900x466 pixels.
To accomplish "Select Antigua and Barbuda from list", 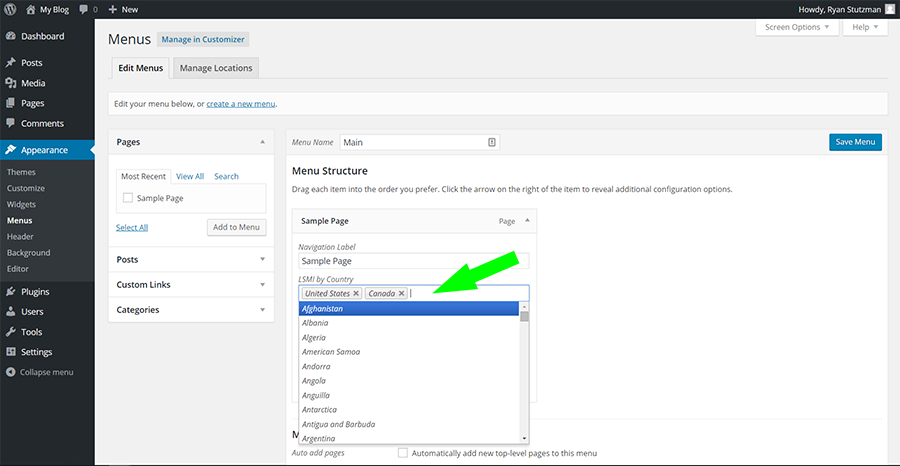I will [409, 424].
